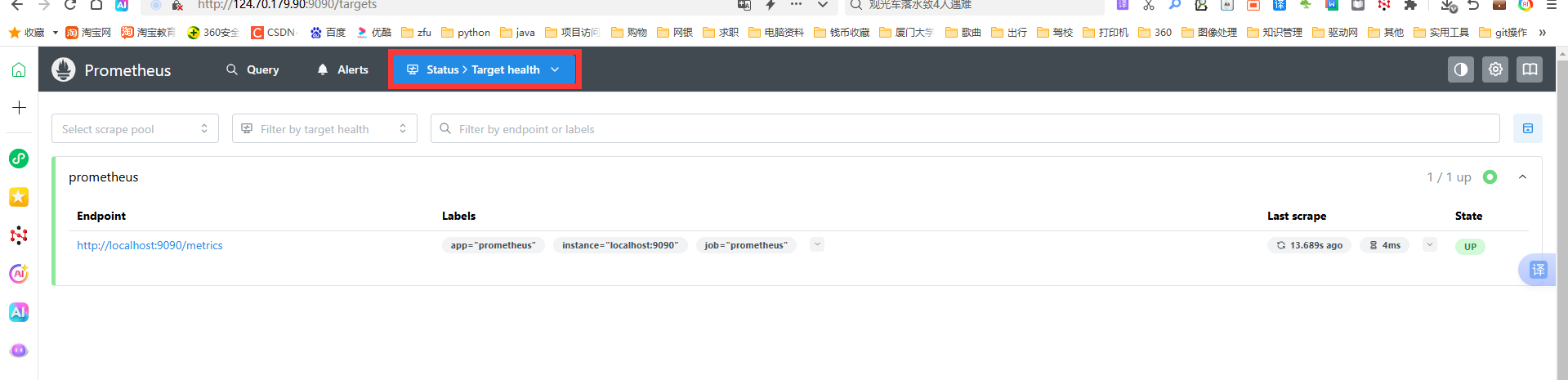
Task: Click the 收藏 favorites star button
Action: click(x=26, y=33)
